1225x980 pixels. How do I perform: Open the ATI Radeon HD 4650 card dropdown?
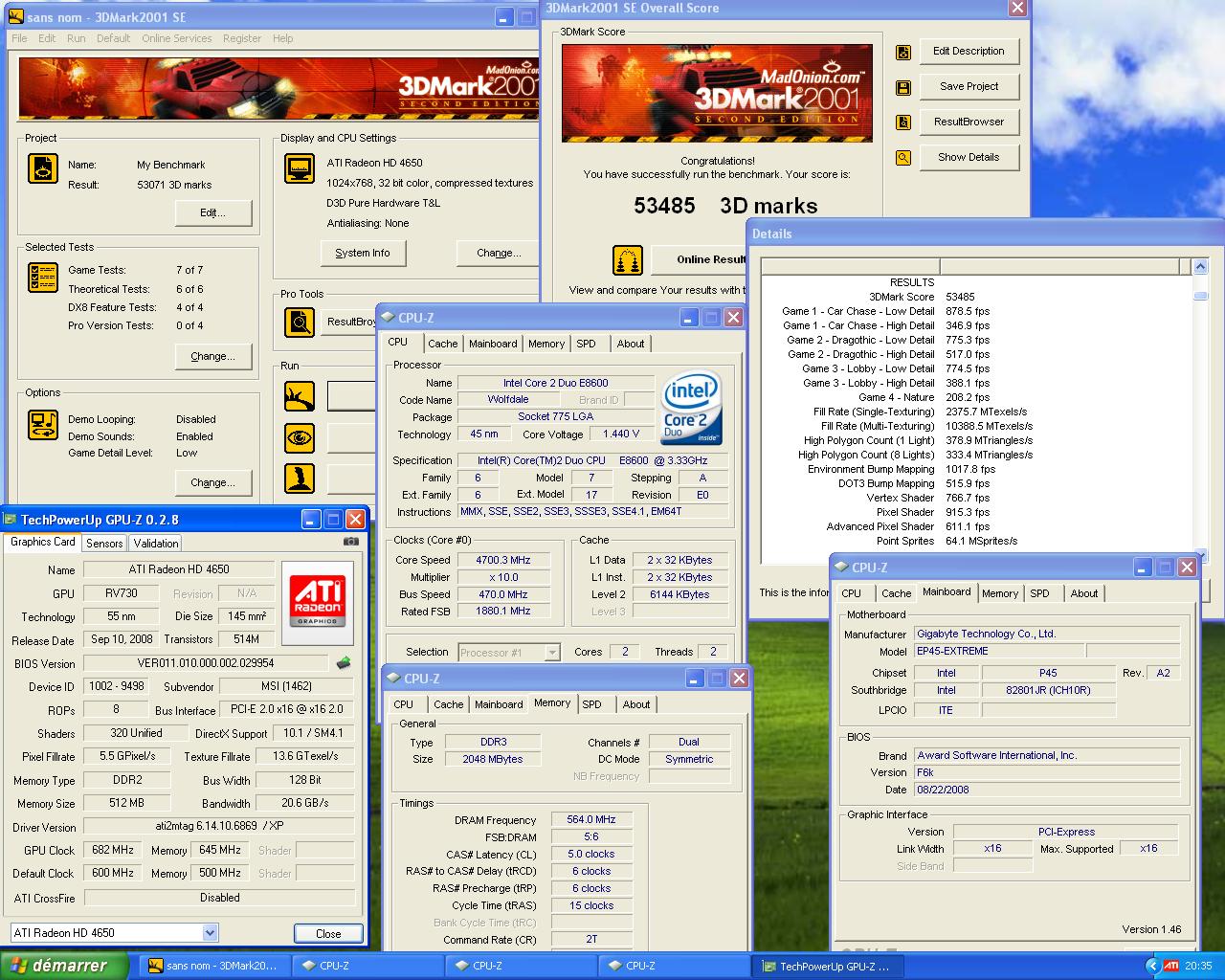(x=210, y=933)
